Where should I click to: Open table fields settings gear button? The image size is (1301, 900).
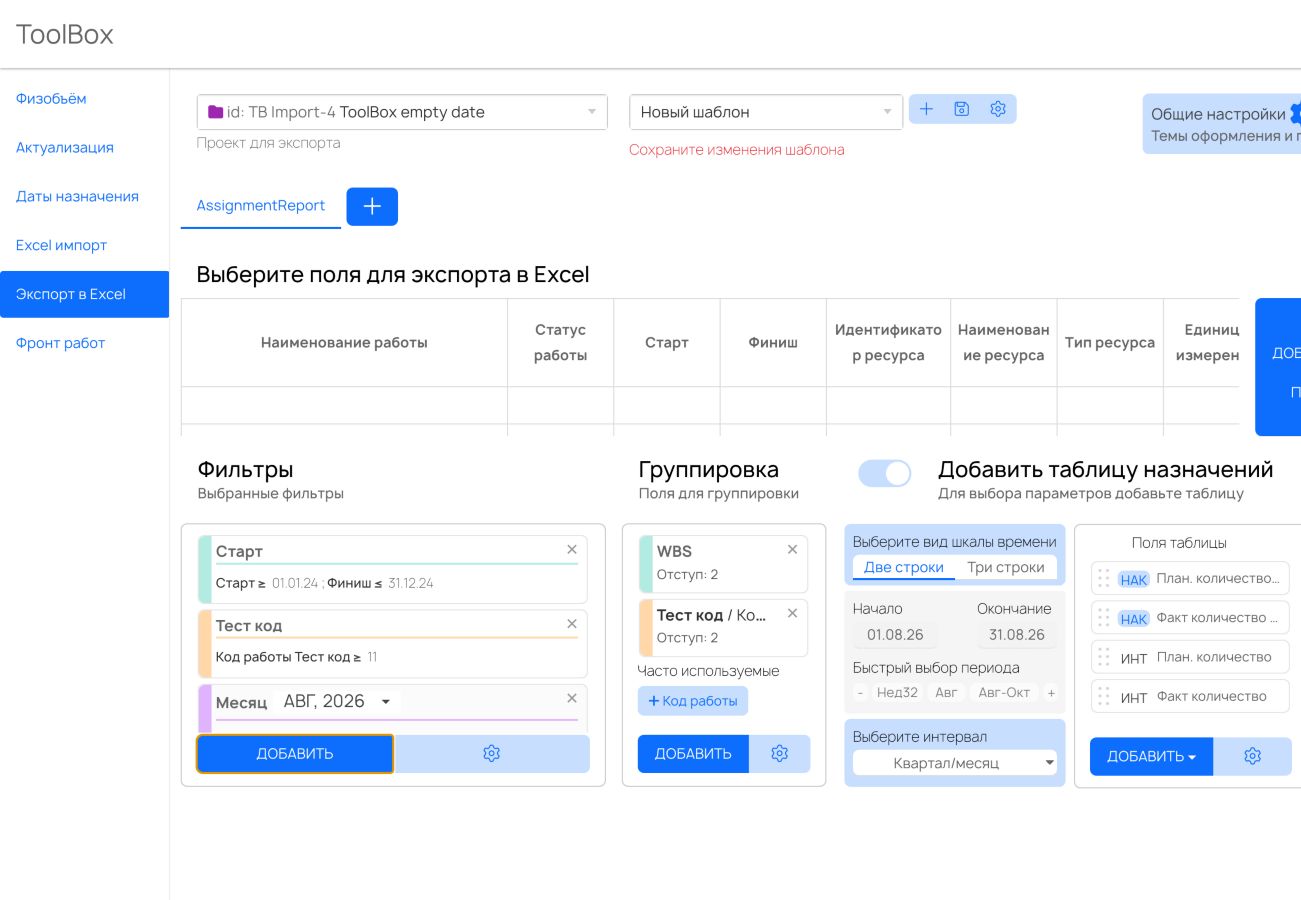point(1252,757)
